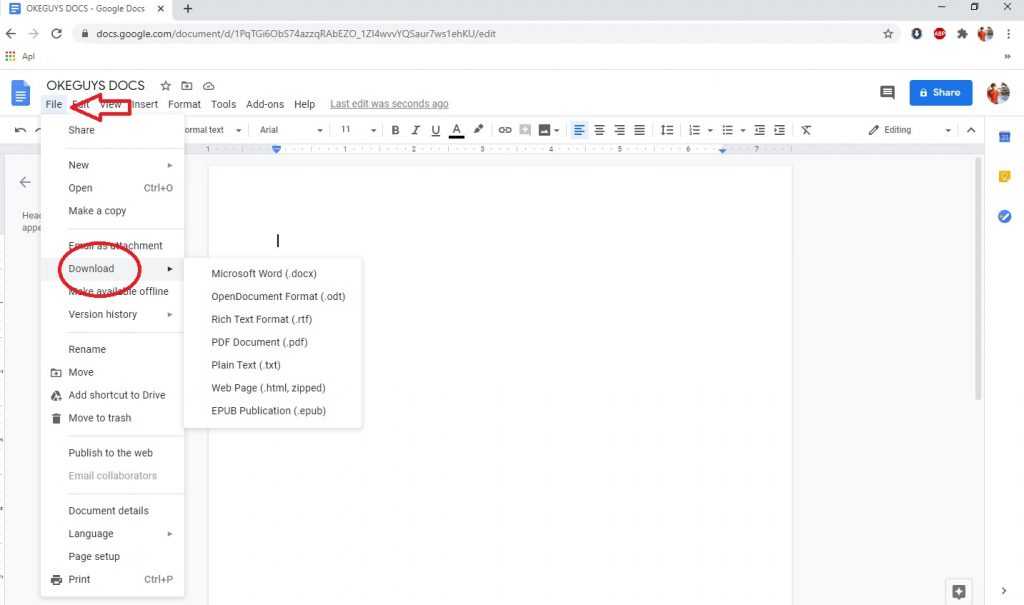Decrease the indent
This screenshot has height=605, width=1024.
tap(760, 130)
